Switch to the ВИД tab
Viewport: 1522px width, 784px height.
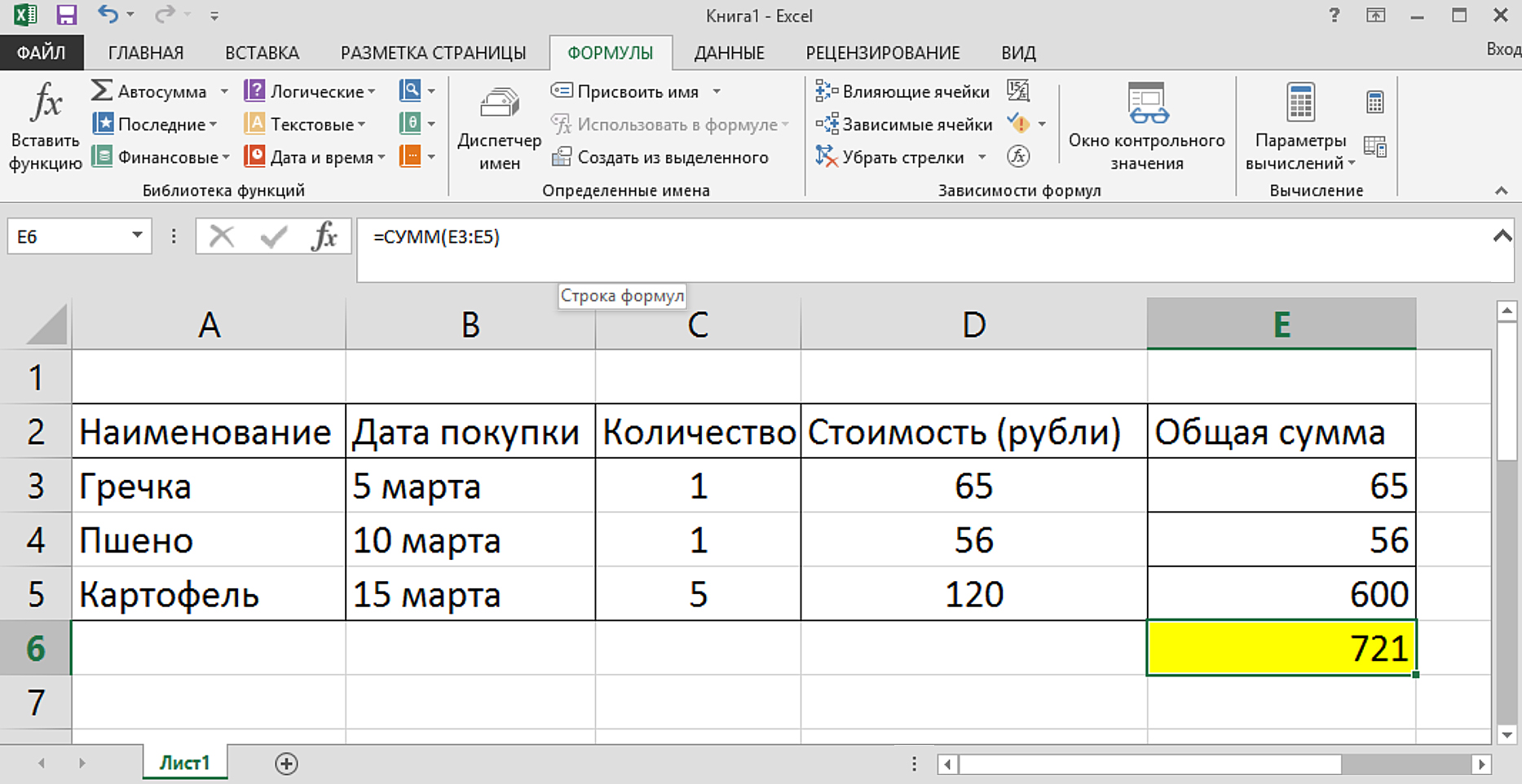(1018, 53)
